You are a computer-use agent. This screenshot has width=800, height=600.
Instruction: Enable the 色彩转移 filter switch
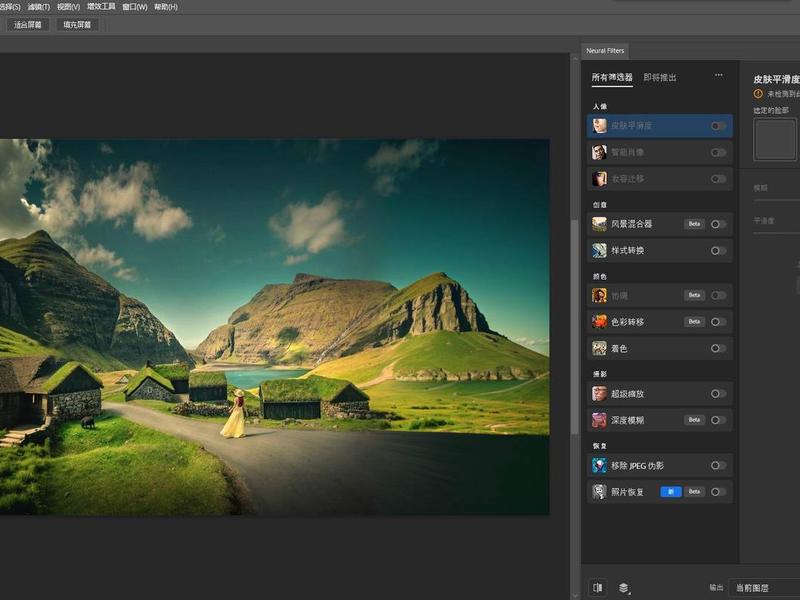(x=718, y=322)
